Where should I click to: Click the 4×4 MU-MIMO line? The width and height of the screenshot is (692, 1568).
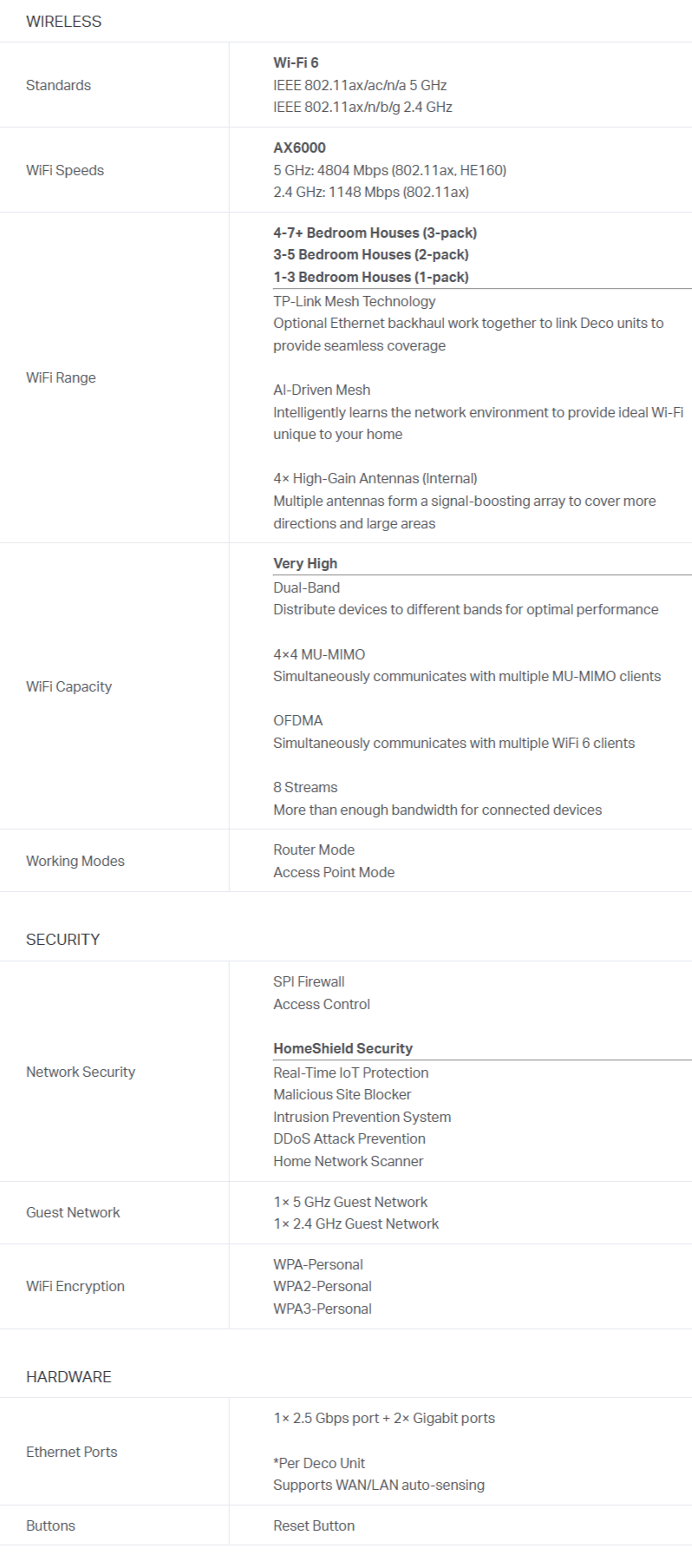coord(319,654)
